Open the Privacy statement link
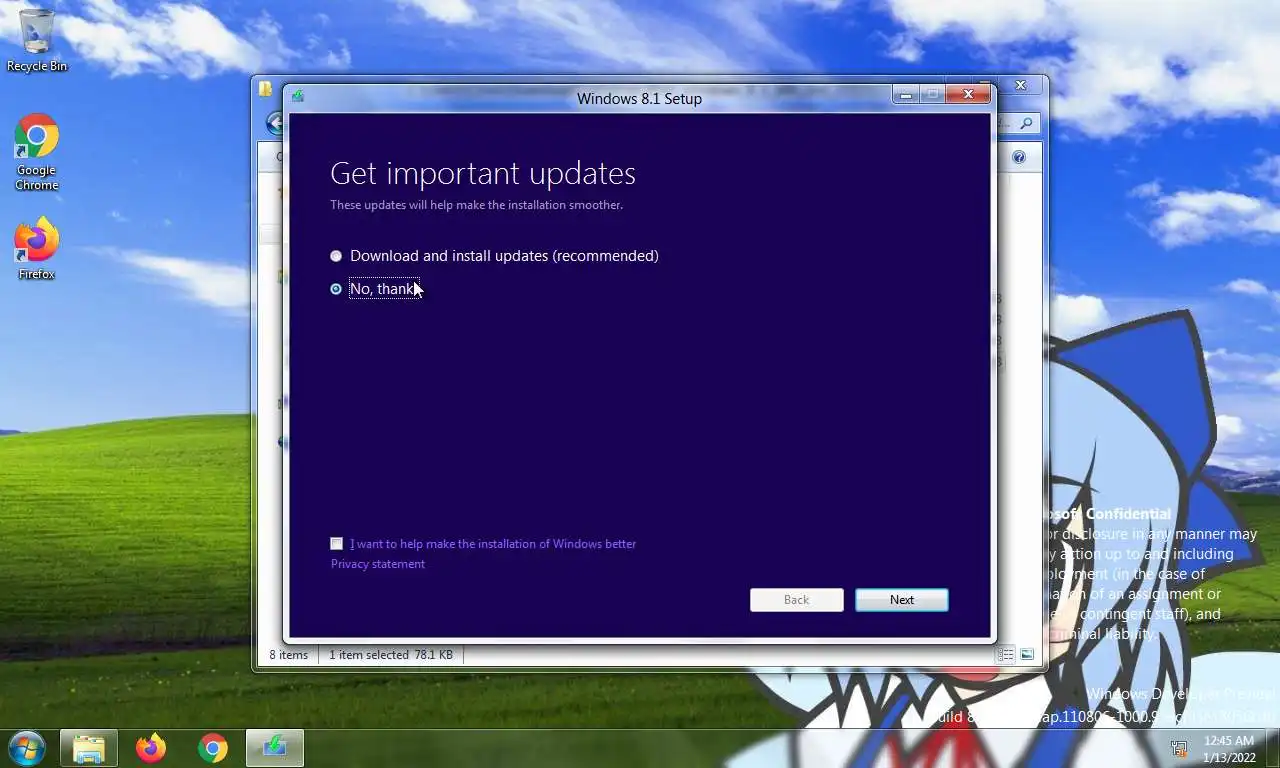The image size is (1280, 768). (x=378, y=564)
